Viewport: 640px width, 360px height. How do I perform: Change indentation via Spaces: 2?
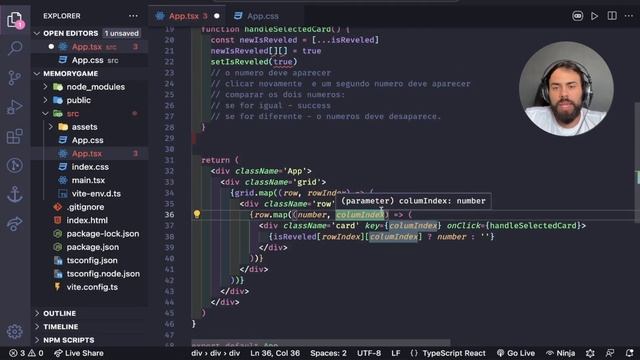(328, 353)
